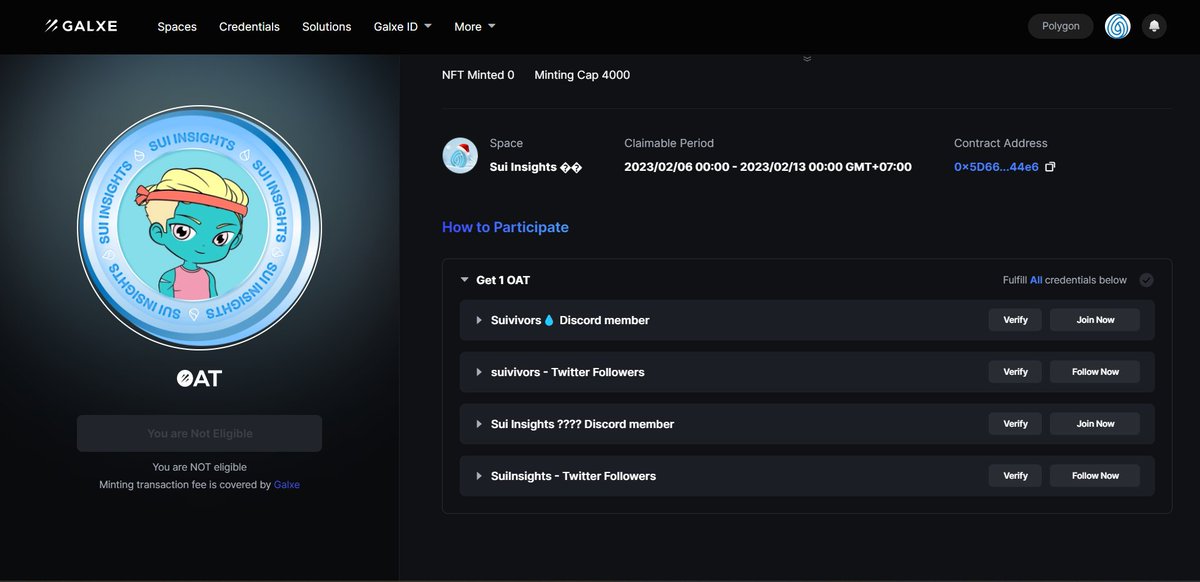Viewport: 1200px width, 582px height.
Task: Click the double chevron collapse icon
Action: point(807,58)
